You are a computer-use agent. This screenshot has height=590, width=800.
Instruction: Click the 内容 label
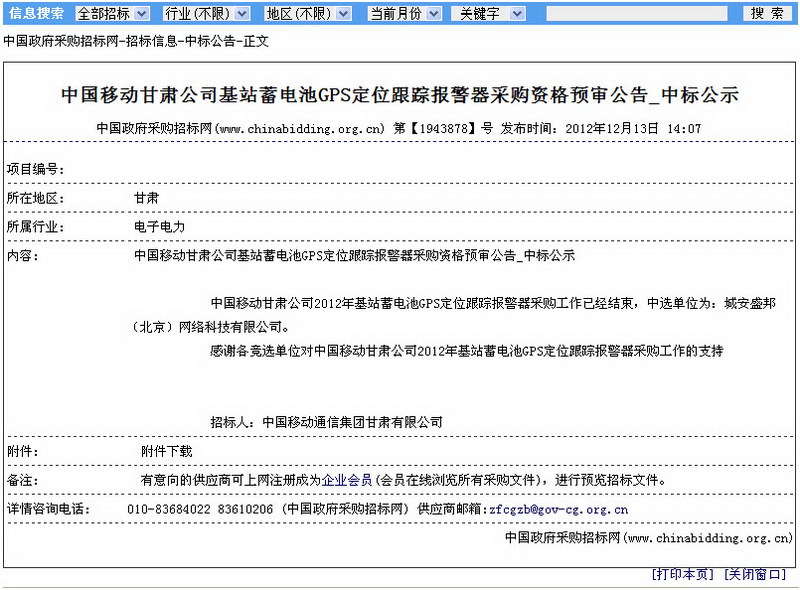tap(23, 256)
